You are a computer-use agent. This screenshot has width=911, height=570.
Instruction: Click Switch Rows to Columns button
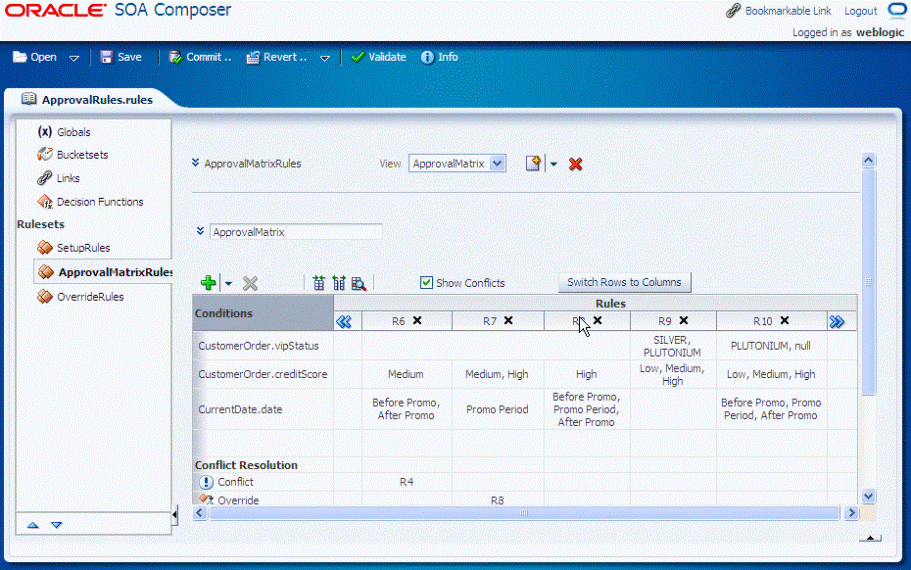coord(625,282)
